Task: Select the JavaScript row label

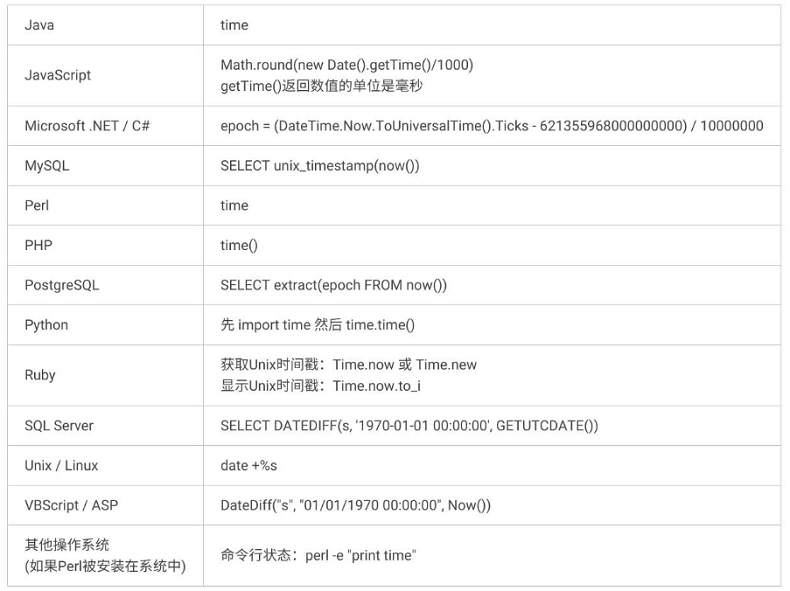Action: [x=57, y=75]
